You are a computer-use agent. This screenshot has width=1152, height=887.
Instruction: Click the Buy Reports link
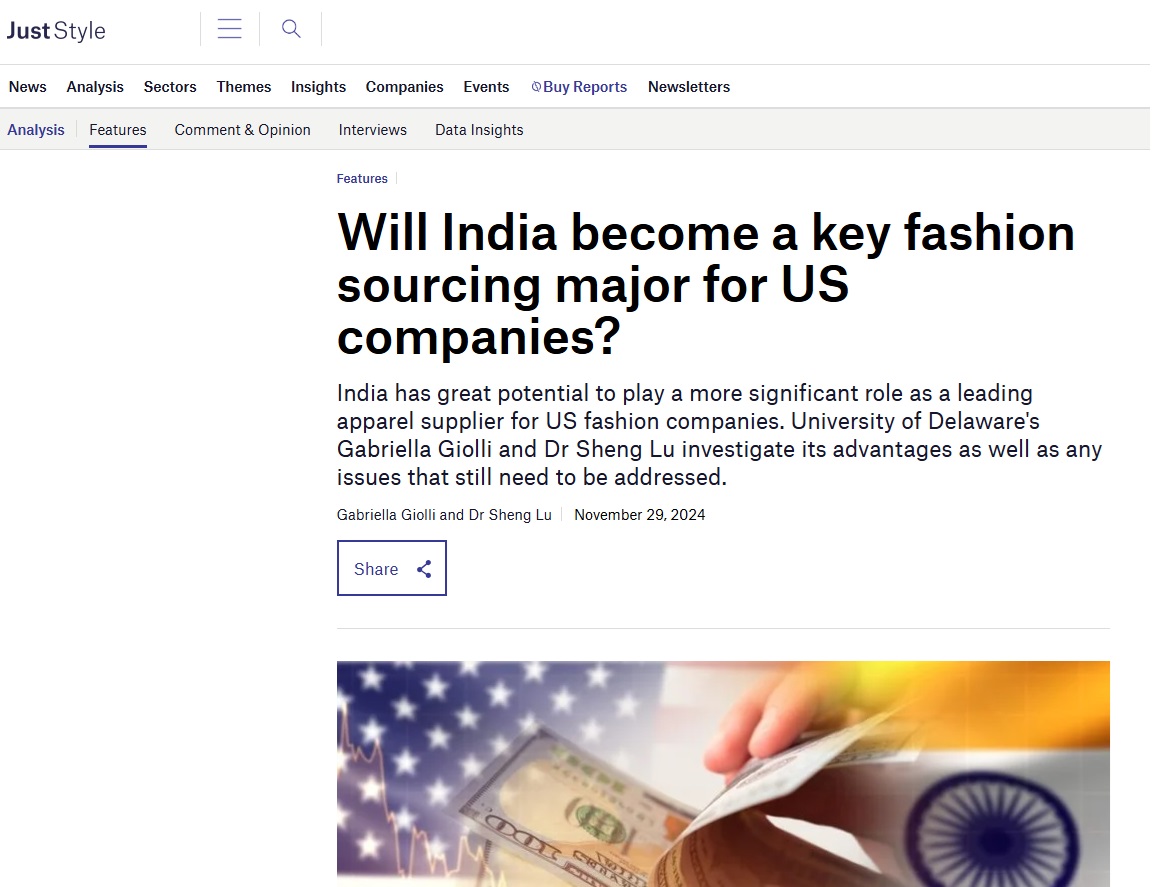(x=579, y=87)
